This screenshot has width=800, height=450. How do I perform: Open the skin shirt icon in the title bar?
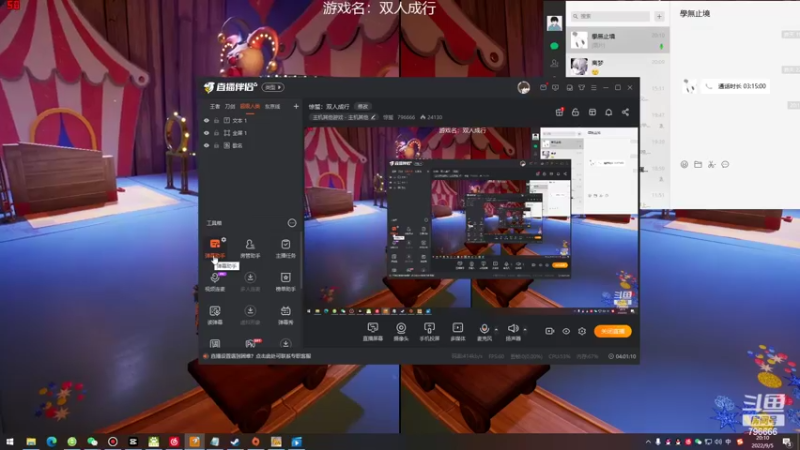point(582,88)
